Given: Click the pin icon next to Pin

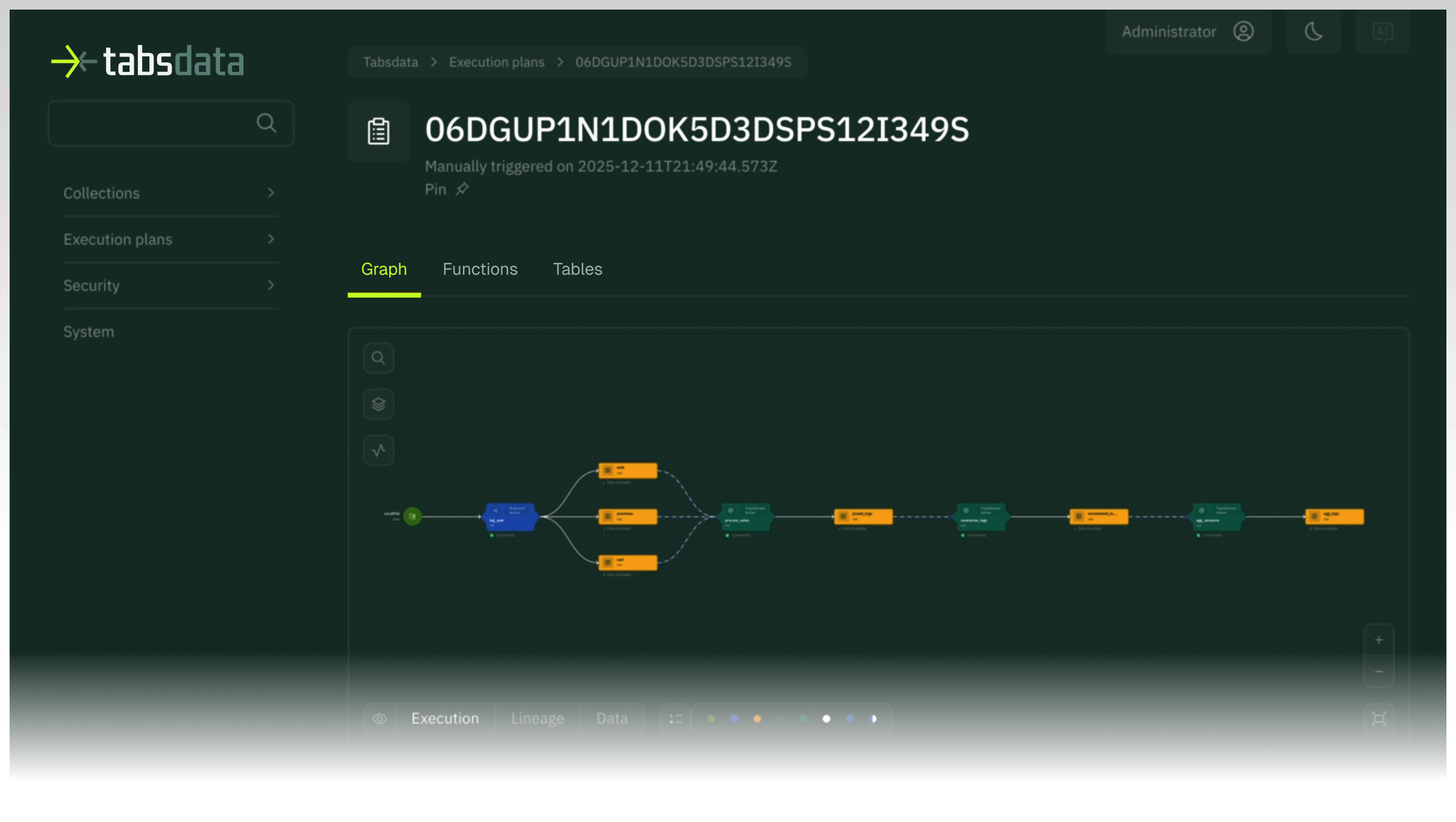Looking at the screenshot, I should (462, 190).
